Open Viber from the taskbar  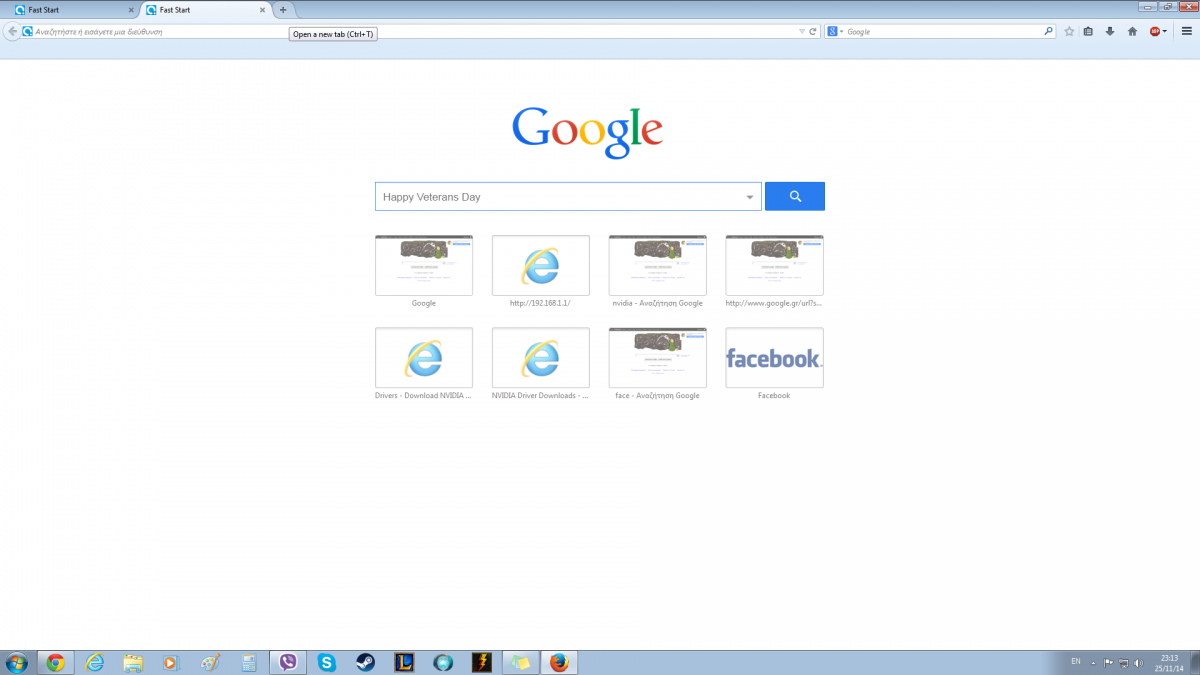[288, 662]
